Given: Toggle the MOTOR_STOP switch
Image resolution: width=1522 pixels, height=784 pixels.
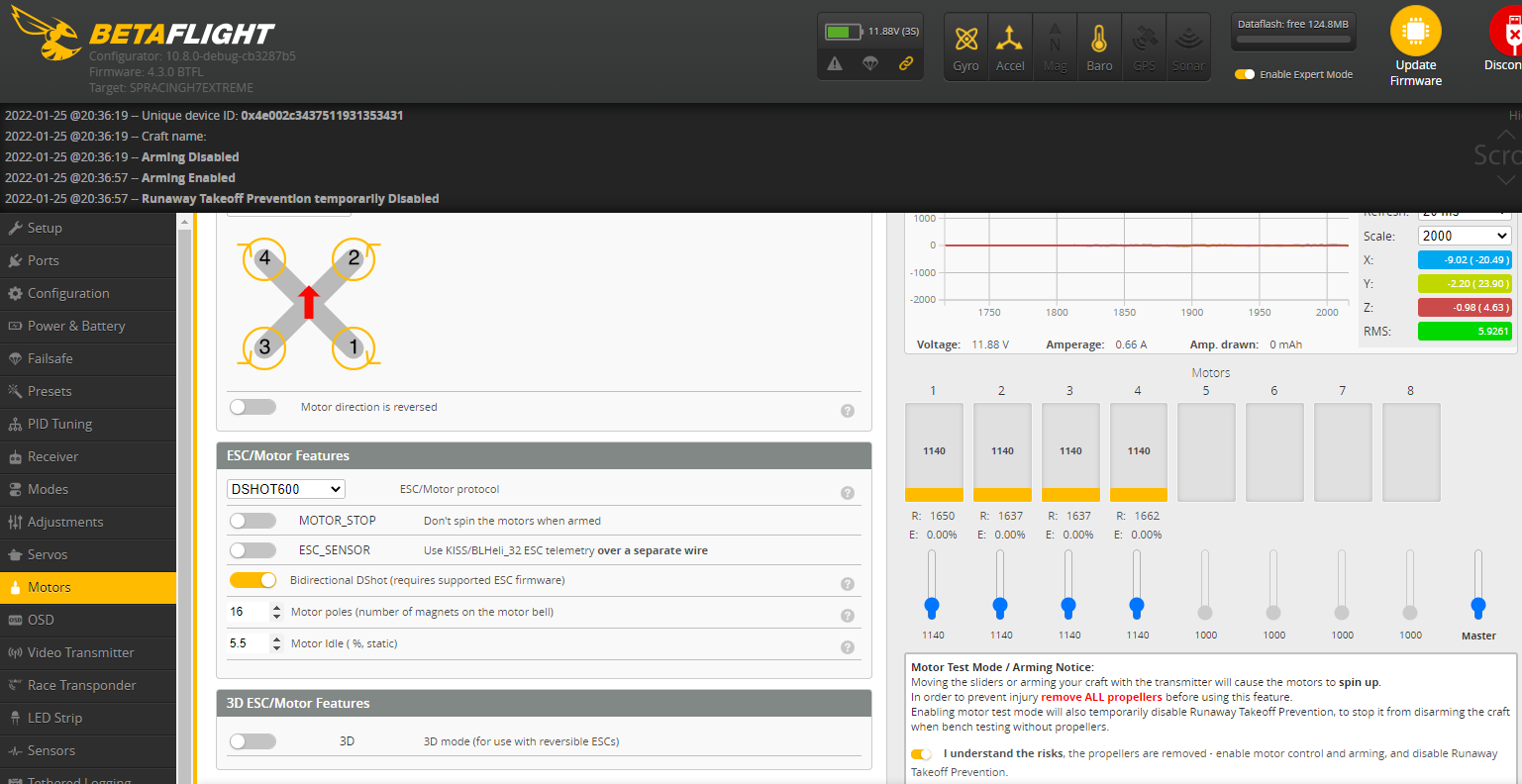Looking at the screenshot, I should [253, 521].
